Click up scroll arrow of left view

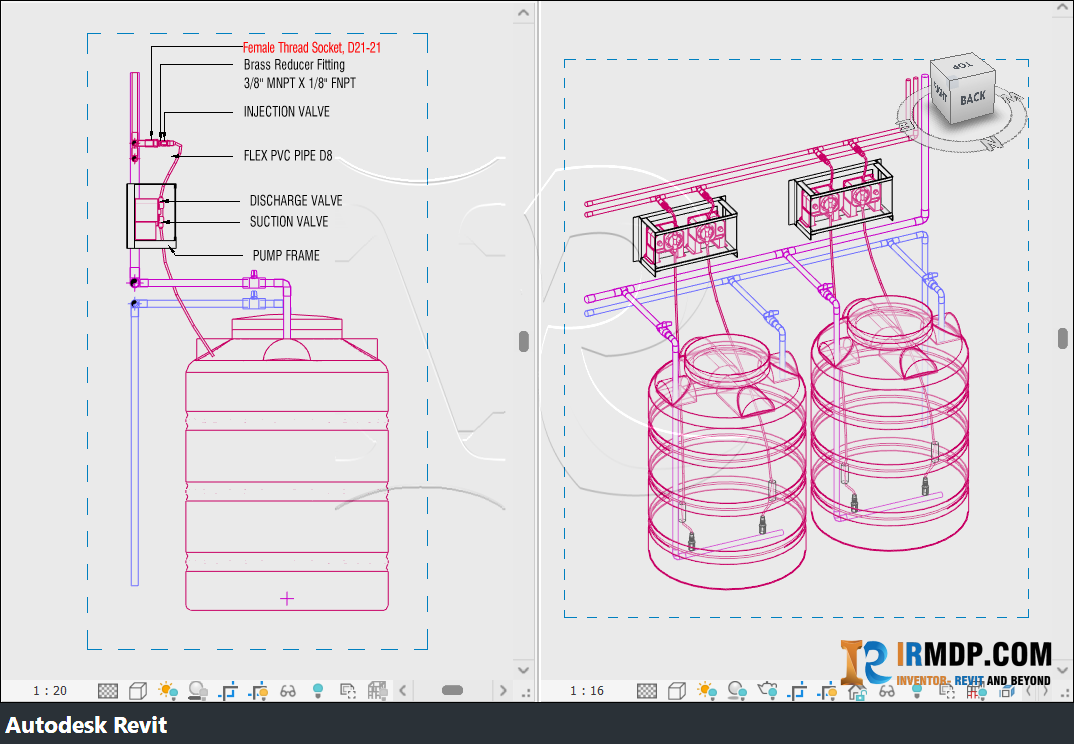[x=523, y=12]
